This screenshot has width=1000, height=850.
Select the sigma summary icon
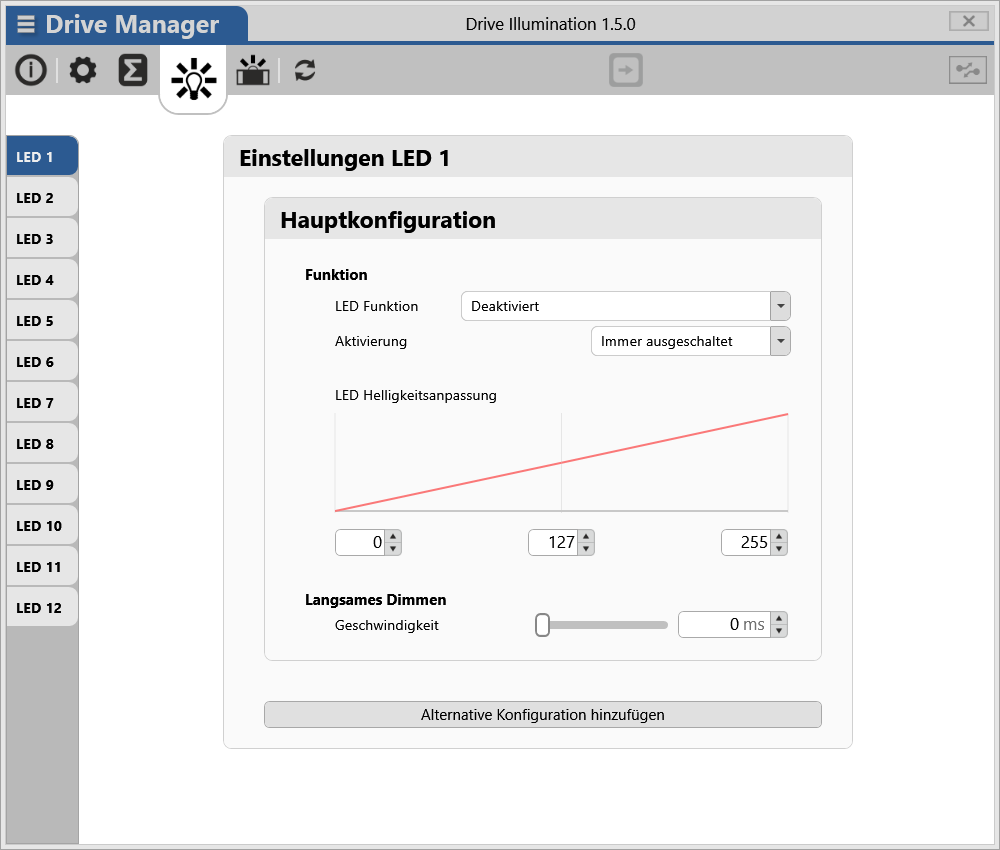click(133, 71)
